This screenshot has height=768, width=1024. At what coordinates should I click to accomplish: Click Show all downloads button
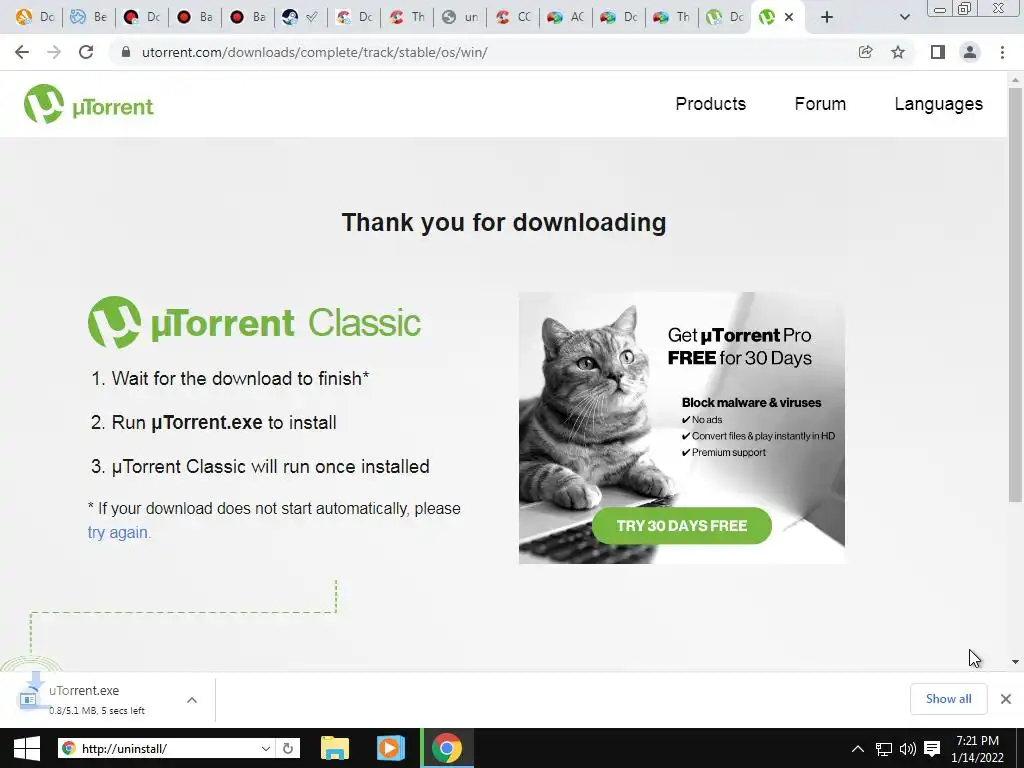coord(948,699)
